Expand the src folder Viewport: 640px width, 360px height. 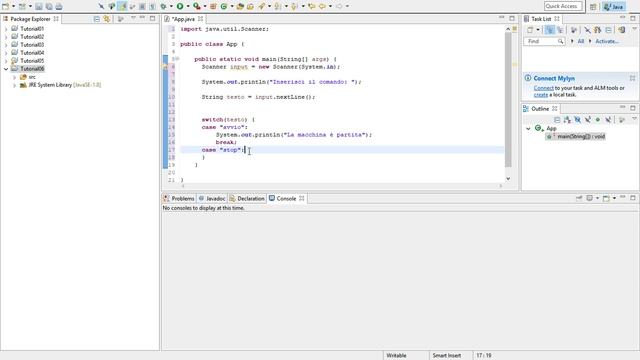click(x=15, y=77)
